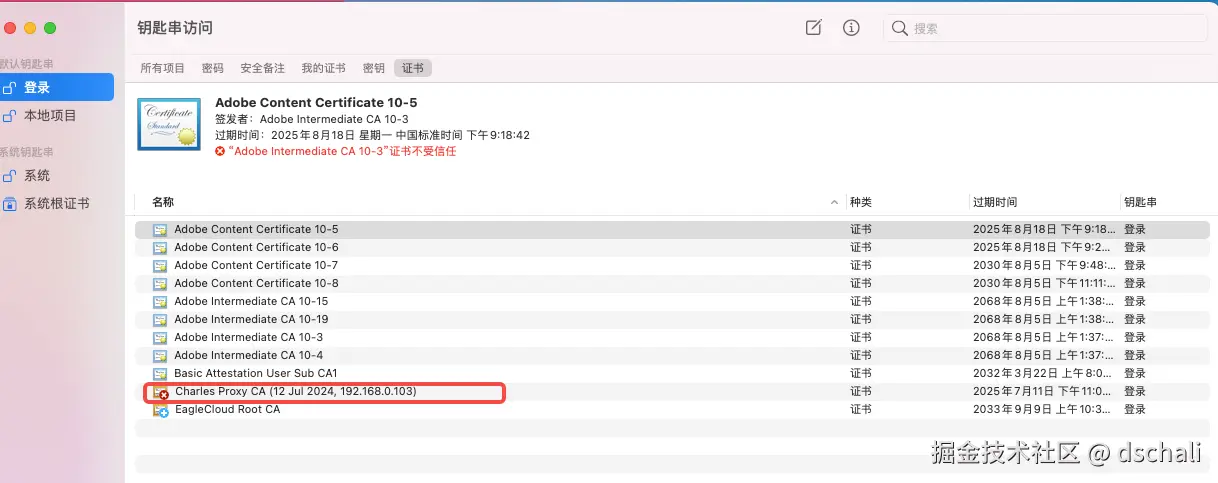1218x483 pixels.
Task: Select the Basic Attestation User Sub CA1 row
Action: tap(672, 374)
